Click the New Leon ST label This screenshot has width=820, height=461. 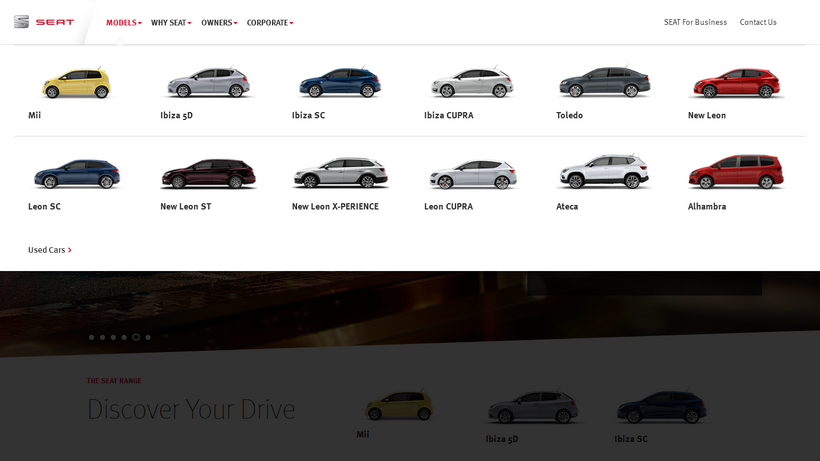tap(186, 206)
